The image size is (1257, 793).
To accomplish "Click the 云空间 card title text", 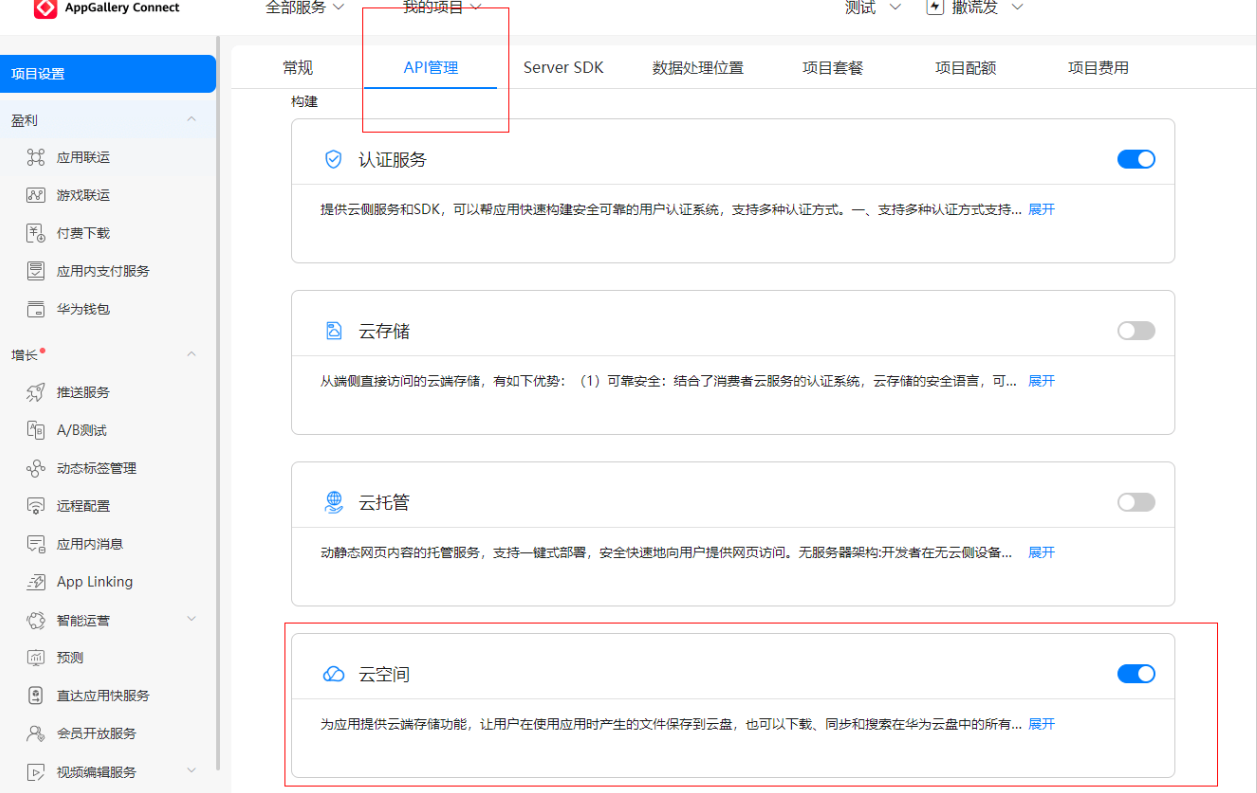I will coord(384,675).
